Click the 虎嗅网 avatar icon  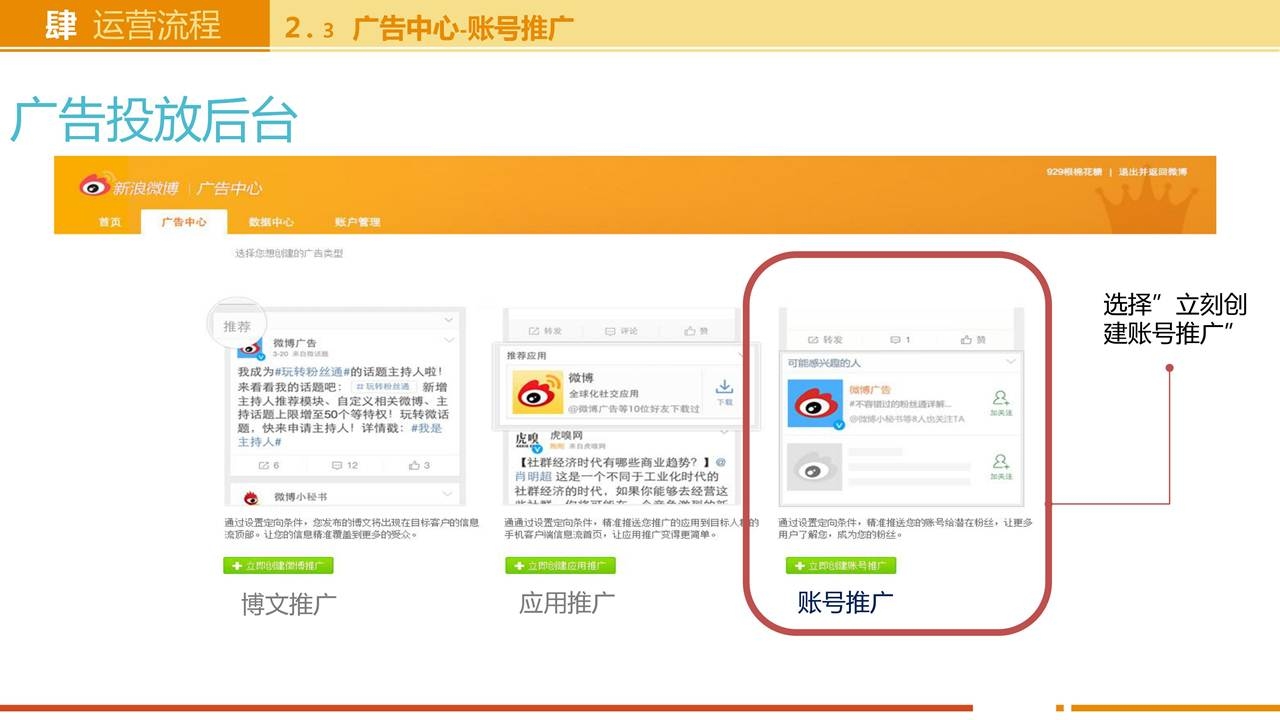click(527, 441)
